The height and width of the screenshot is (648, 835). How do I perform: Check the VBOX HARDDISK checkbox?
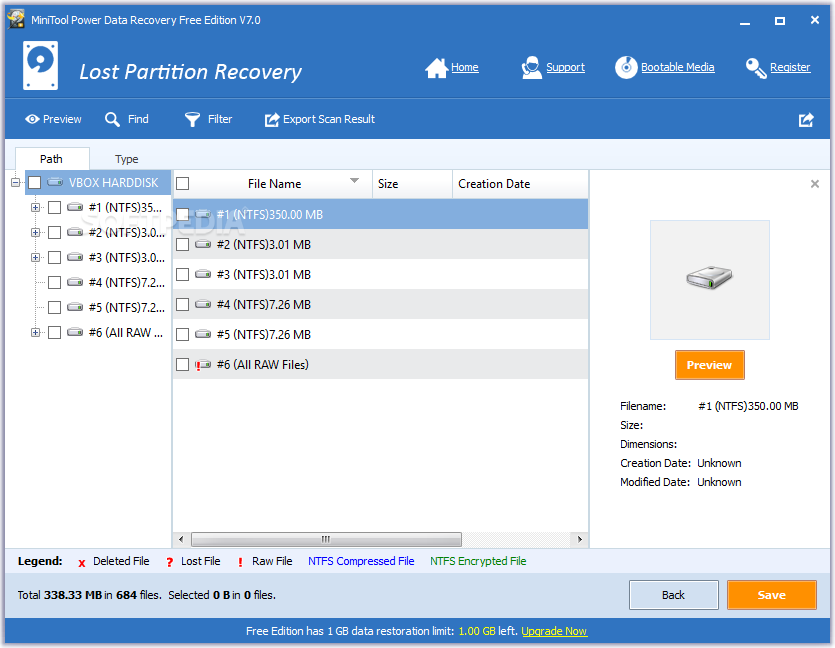coord(35,183)
